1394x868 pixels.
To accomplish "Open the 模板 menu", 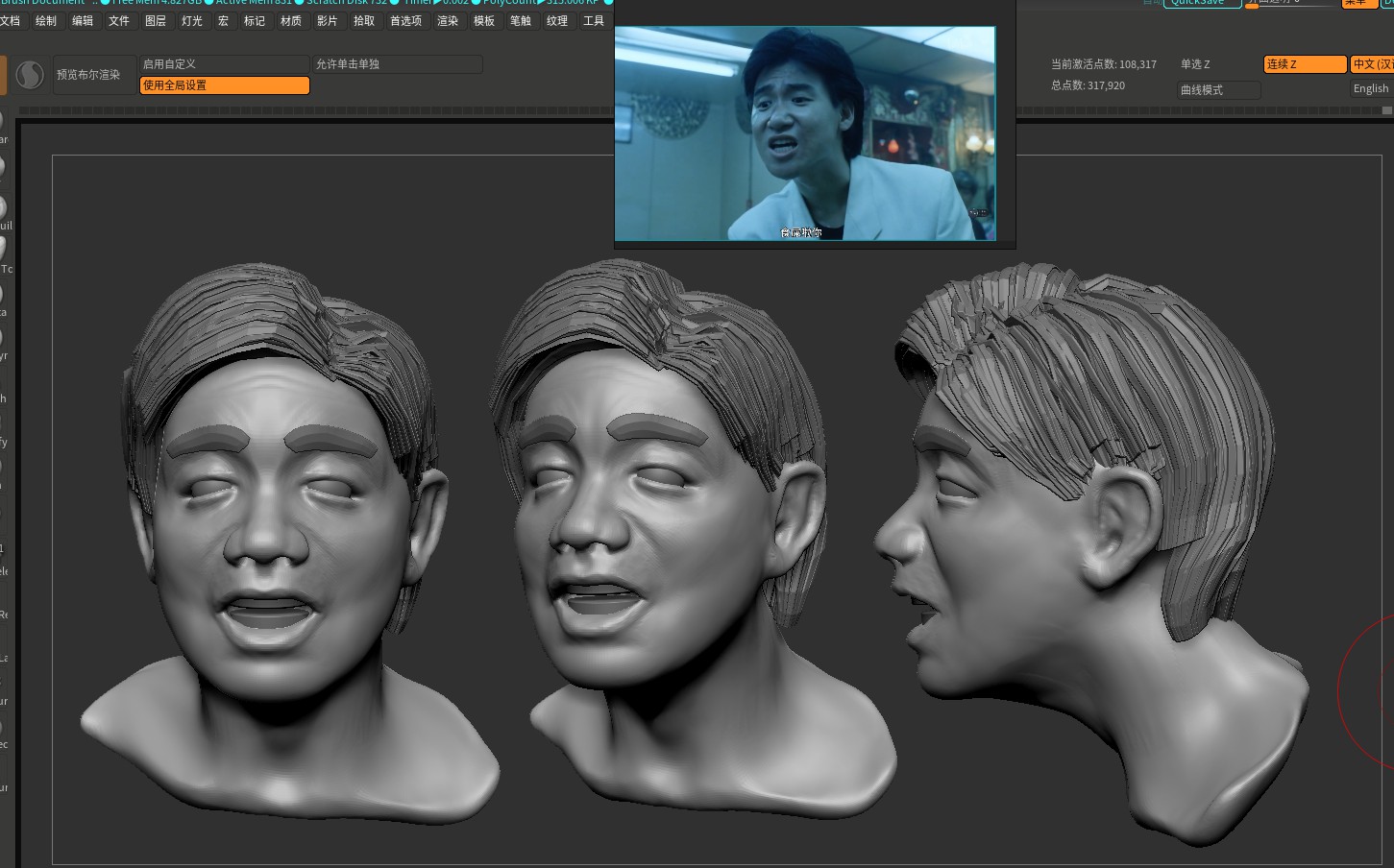I will click(484, 20).
